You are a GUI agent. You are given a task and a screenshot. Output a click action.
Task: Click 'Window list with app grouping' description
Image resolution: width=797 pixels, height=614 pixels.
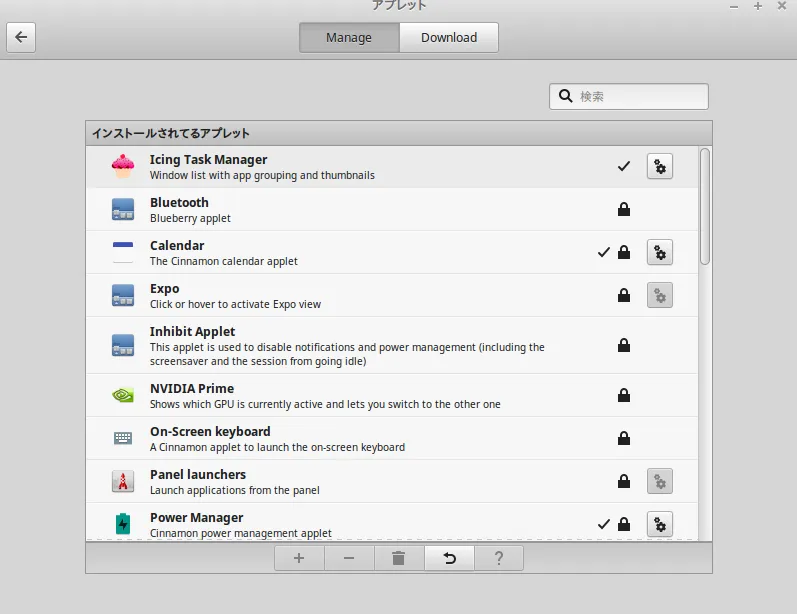pos(262,175)
